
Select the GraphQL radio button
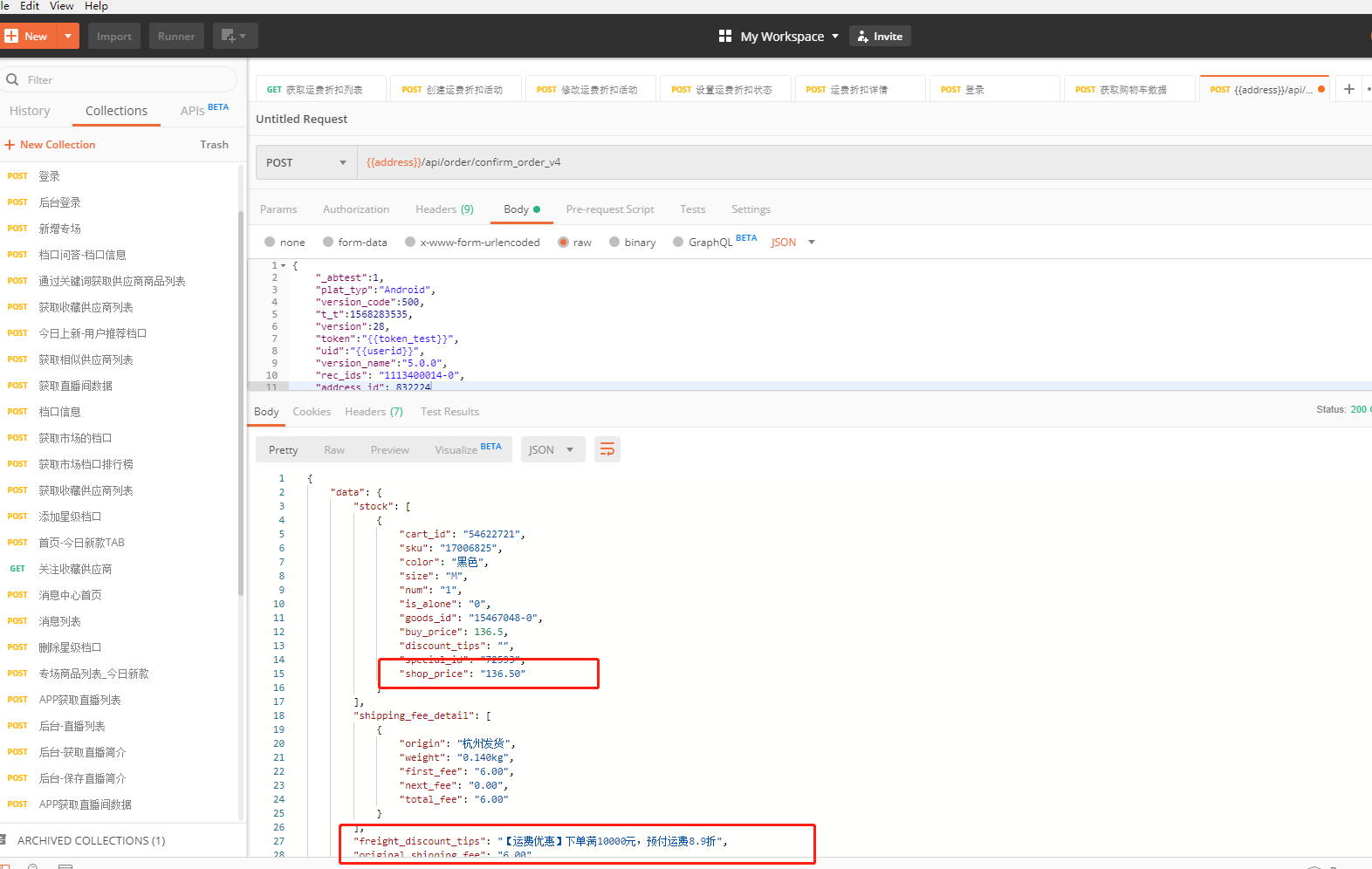click(678, 242)
